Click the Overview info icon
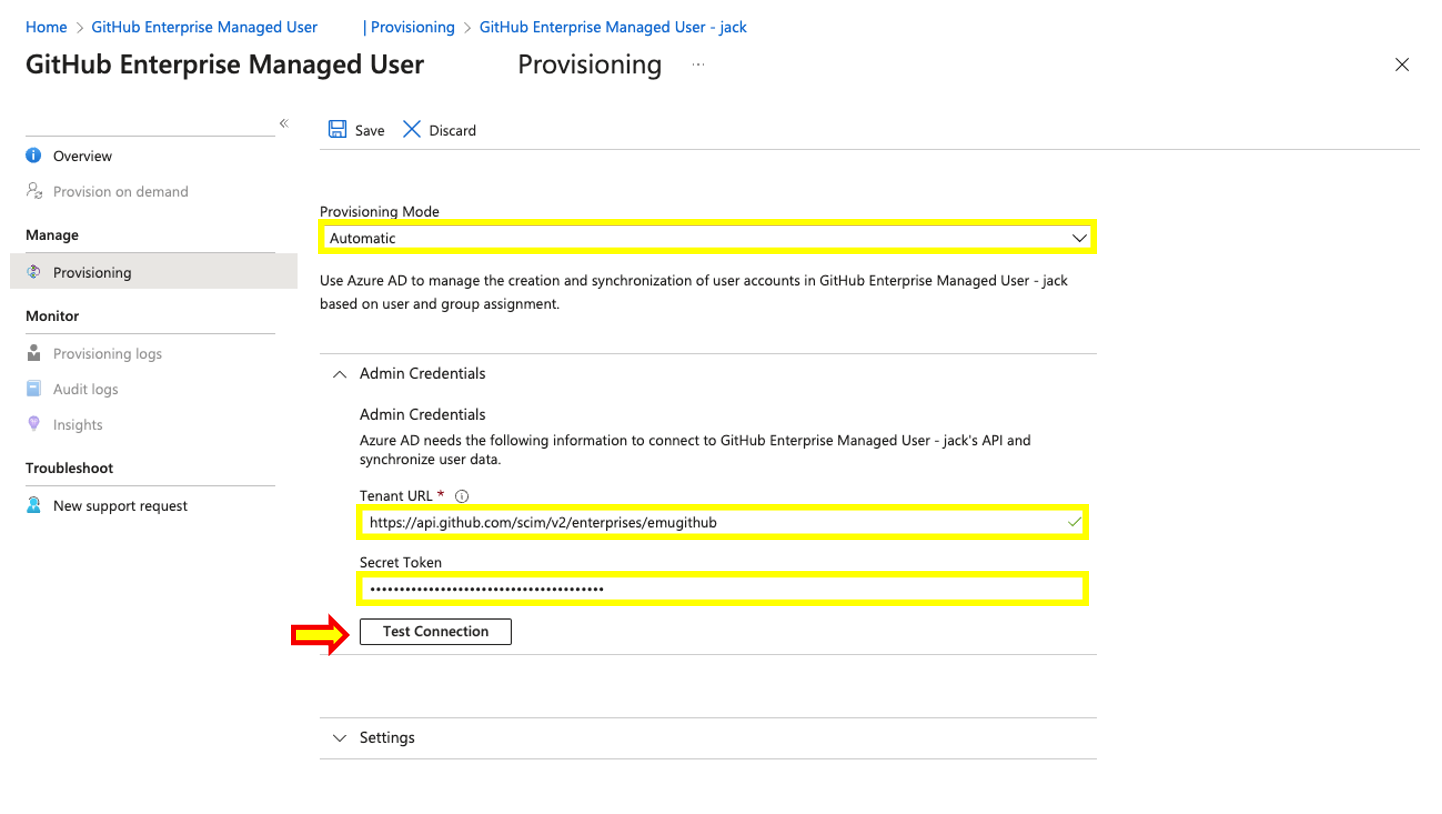 (x=34, y=156)
